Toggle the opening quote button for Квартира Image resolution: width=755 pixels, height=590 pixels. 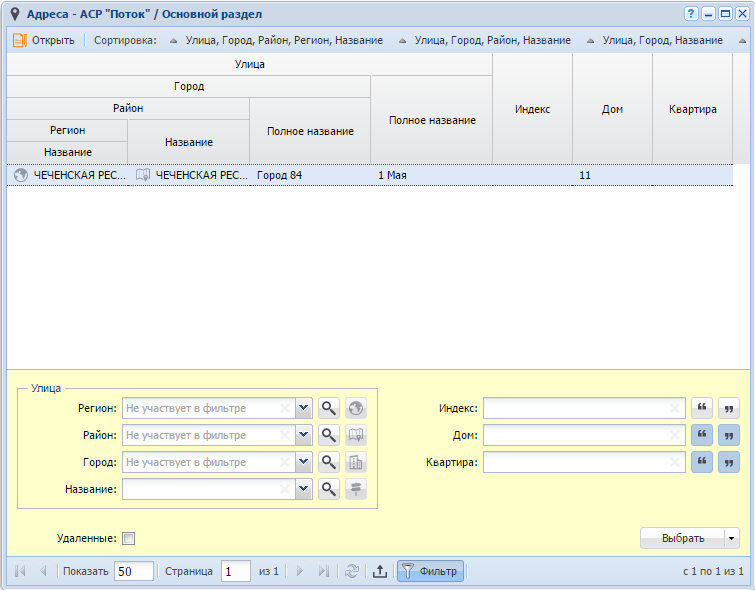(702, 462)
